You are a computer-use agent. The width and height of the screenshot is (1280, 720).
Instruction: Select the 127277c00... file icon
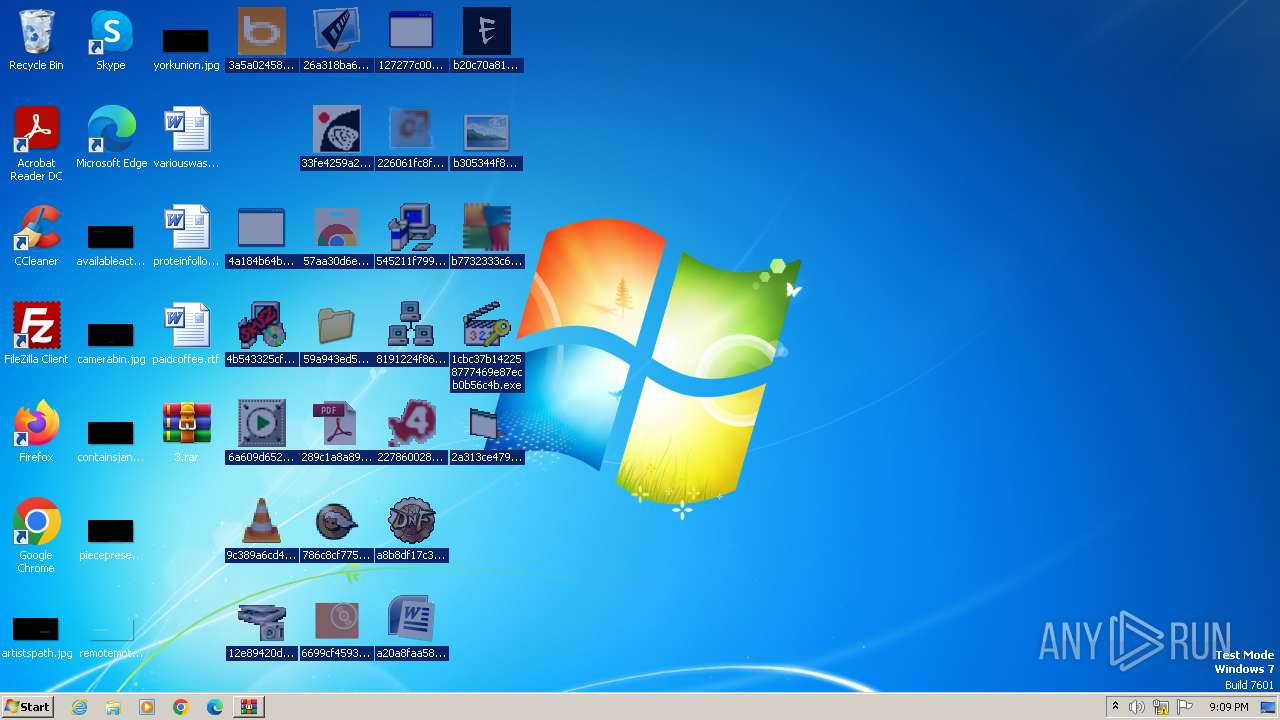tap(412, 32)
